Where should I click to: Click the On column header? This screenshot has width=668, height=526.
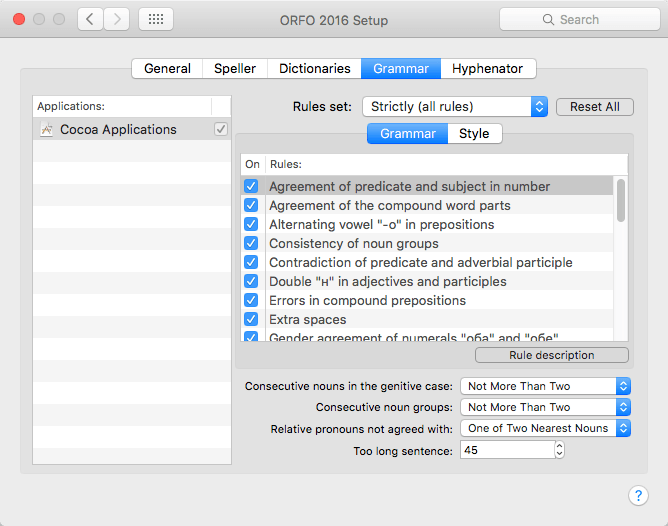(253, 164)
